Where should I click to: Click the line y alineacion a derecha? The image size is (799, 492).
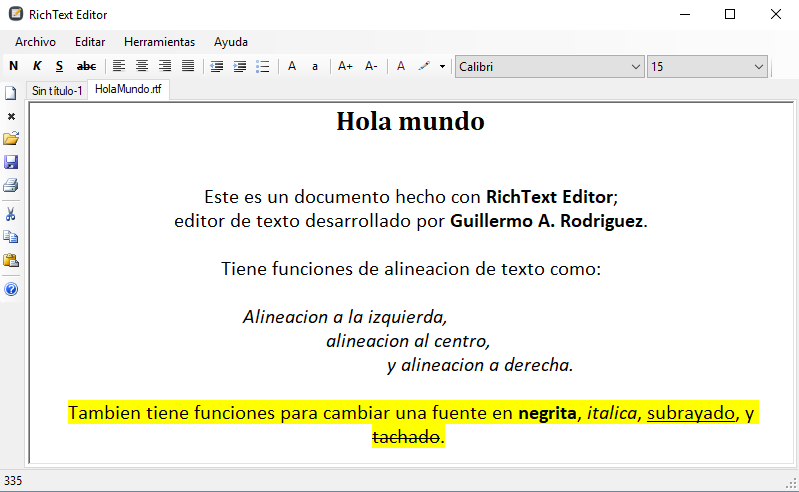pos(480,365)
